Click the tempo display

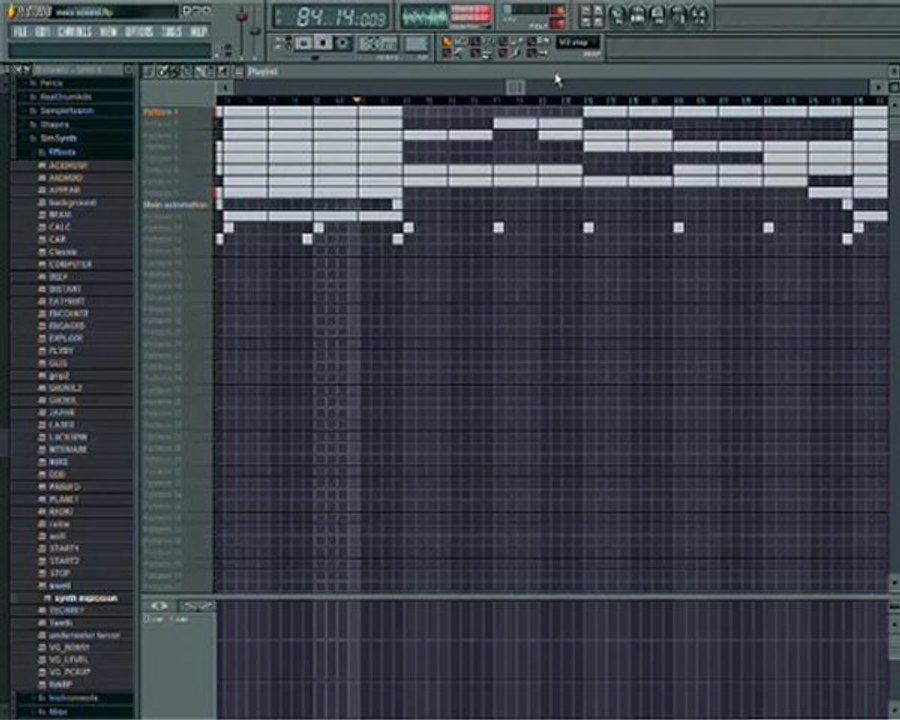(x=378, y=43)
